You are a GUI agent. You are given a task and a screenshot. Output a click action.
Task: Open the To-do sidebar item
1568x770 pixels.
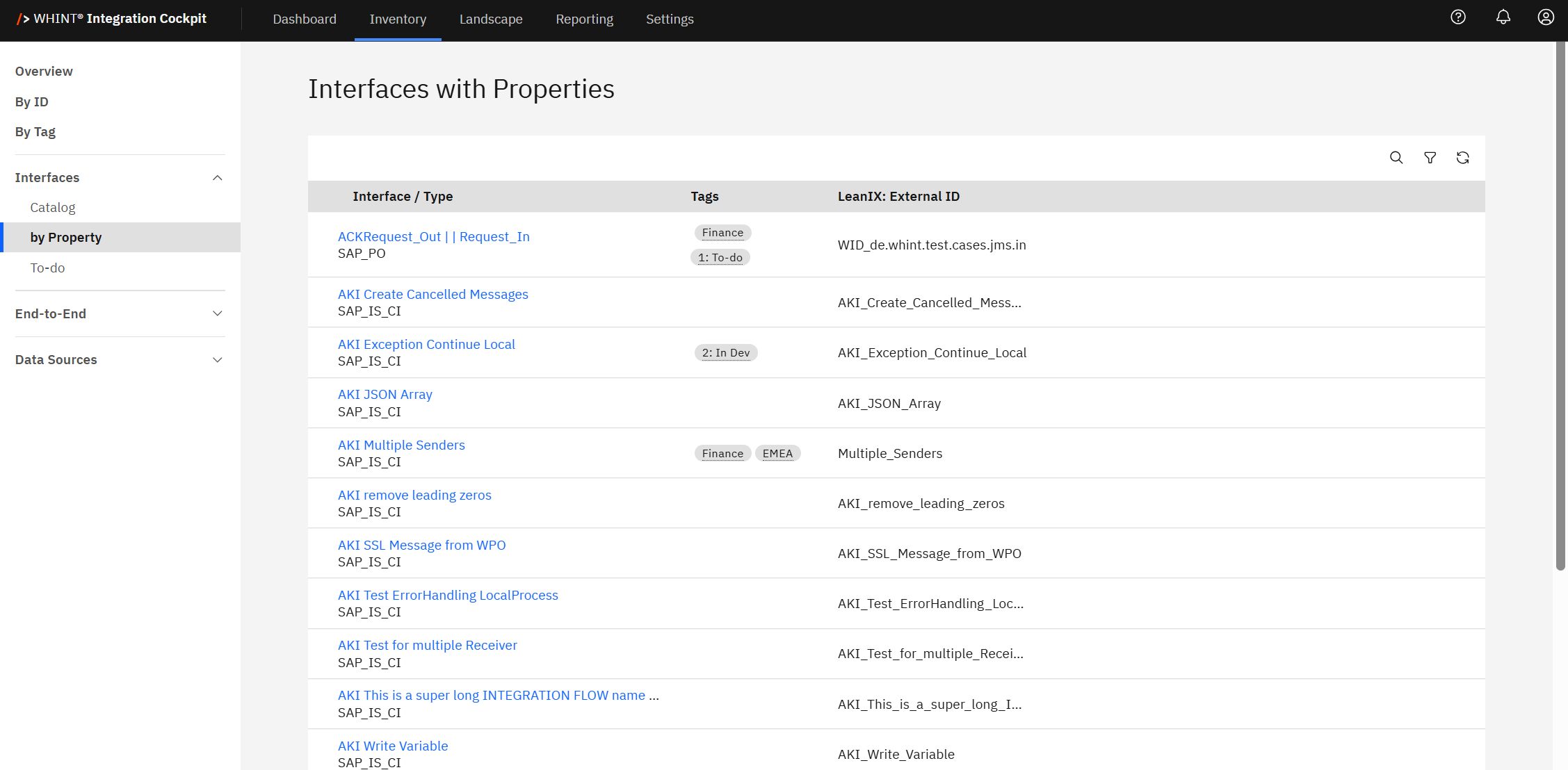coord(47,268)
